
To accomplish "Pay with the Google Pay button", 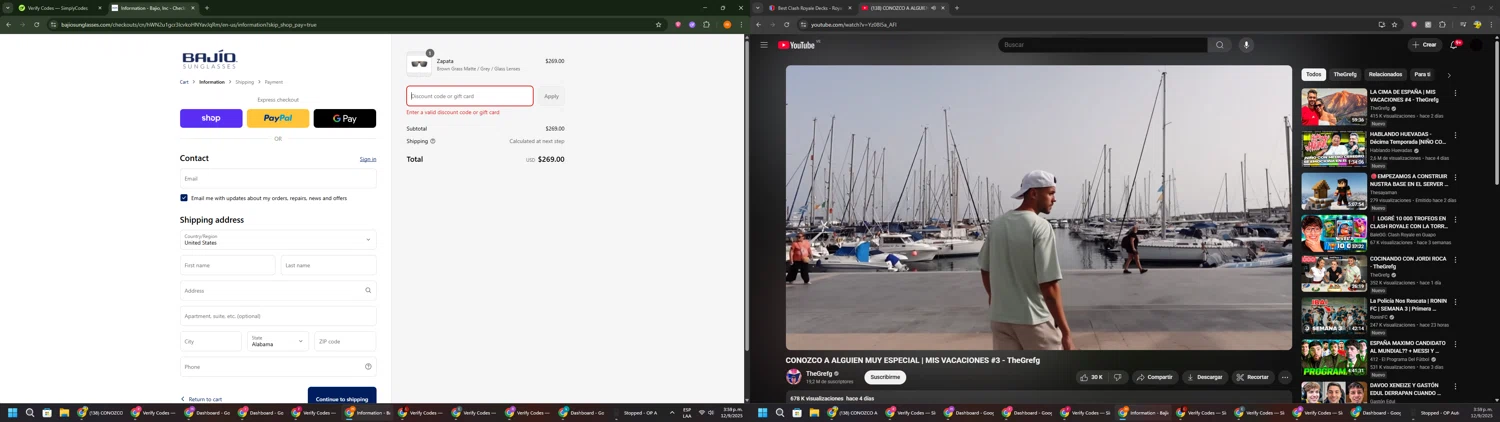I will 345,118.
